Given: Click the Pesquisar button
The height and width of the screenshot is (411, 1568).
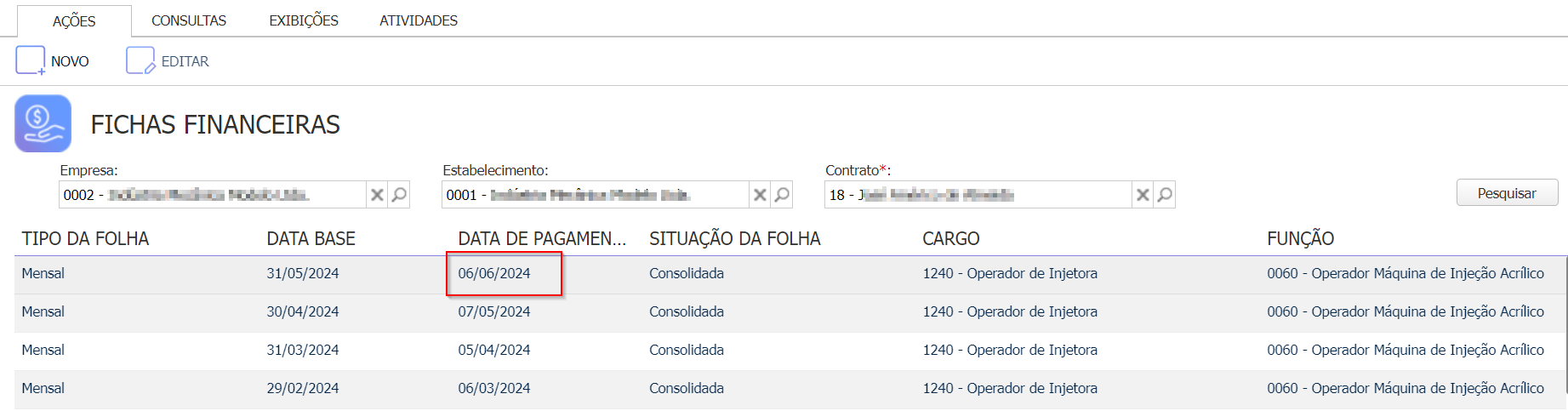Looking at the screenshot, I should tap(1507, 193).
